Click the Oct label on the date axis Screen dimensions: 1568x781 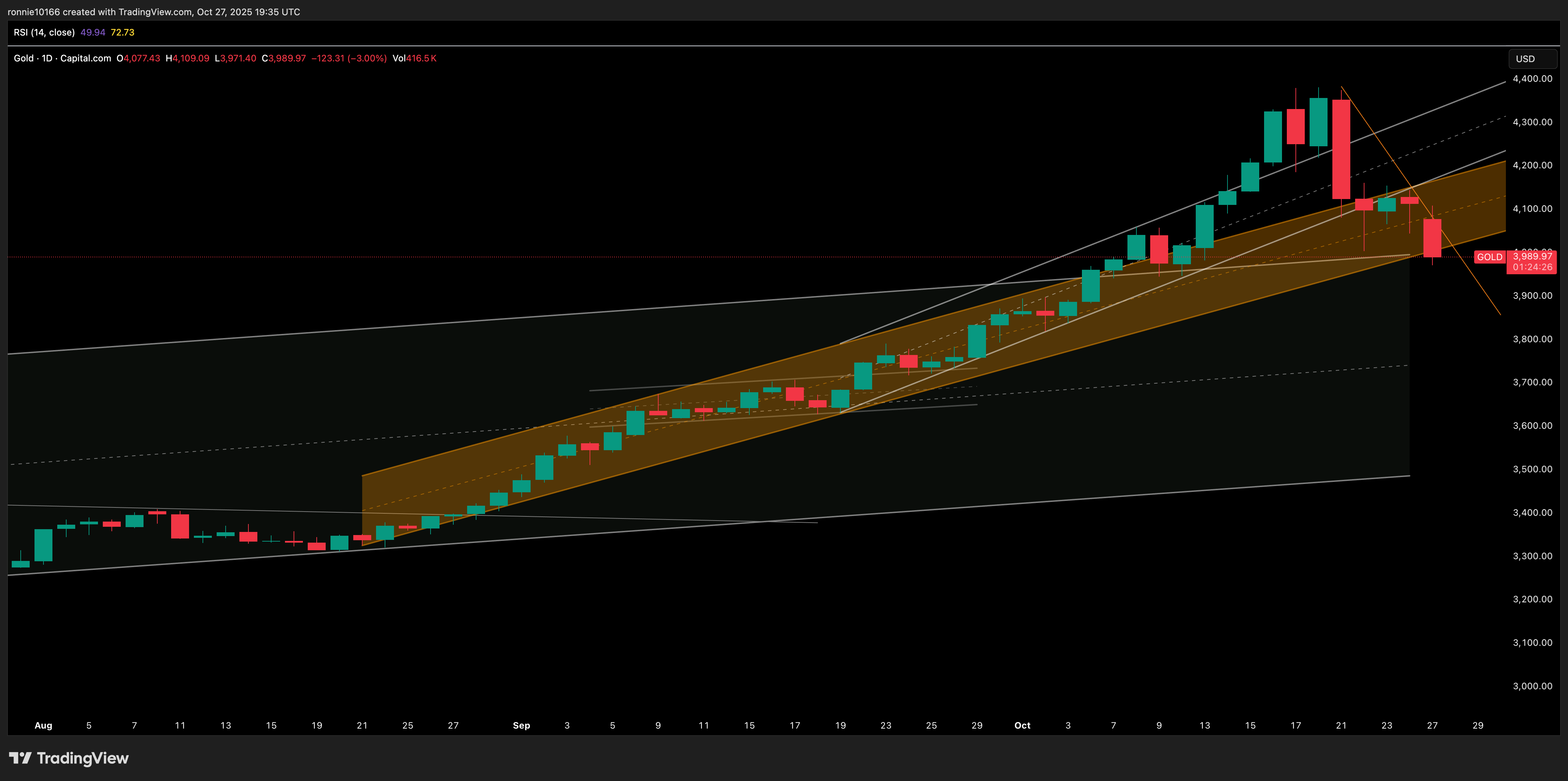point(1022,725)
